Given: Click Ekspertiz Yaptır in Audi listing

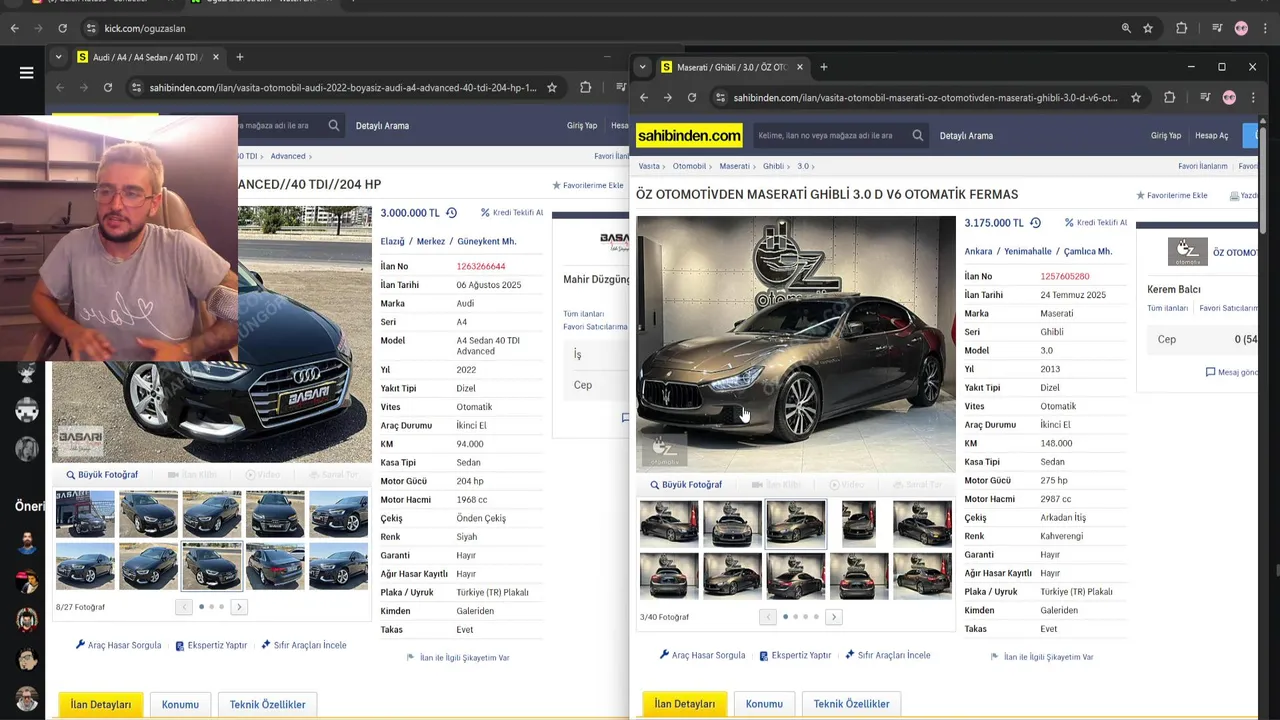Looking at the screenshot, I should tap(211, 645).
